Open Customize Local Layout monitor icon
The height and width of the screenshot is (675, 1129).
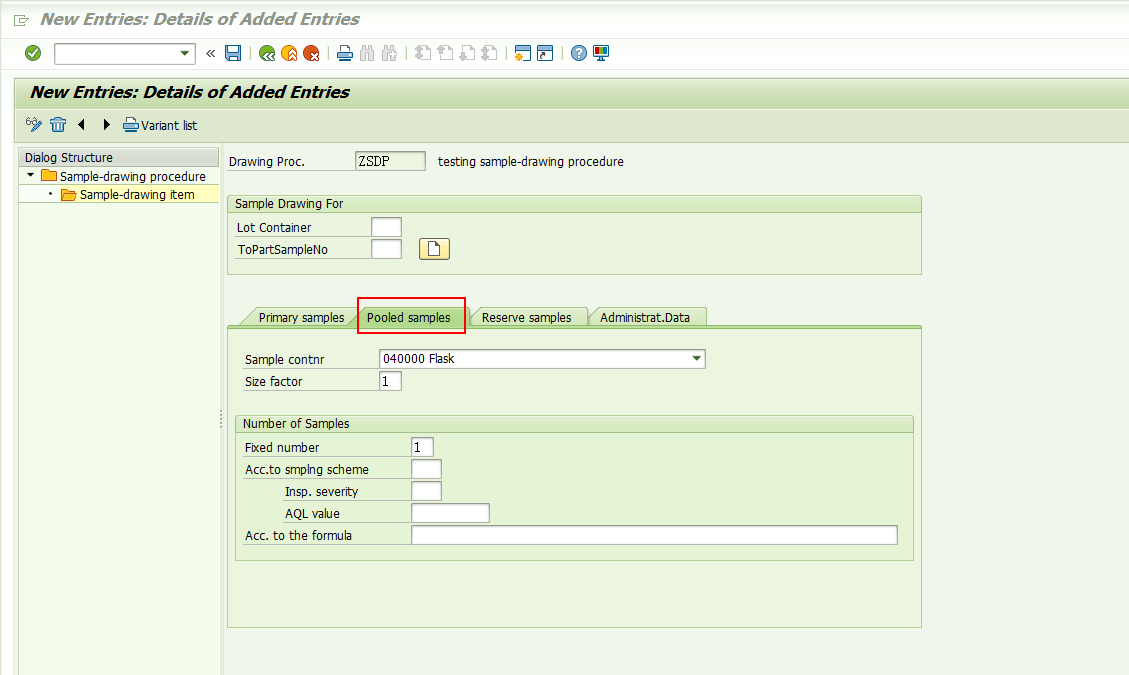coord(601,53)
